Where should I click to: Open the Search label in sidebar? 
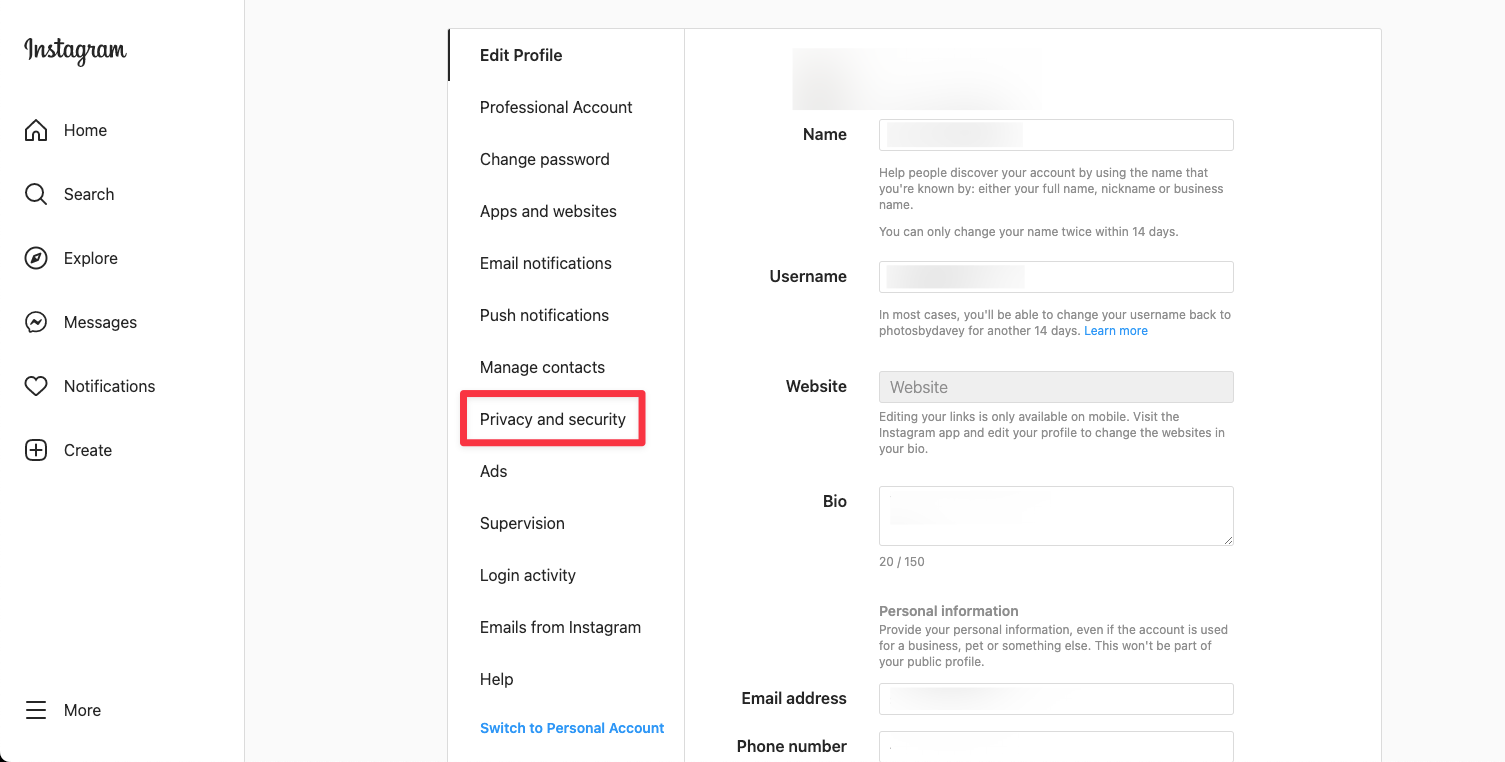[89, 194]
